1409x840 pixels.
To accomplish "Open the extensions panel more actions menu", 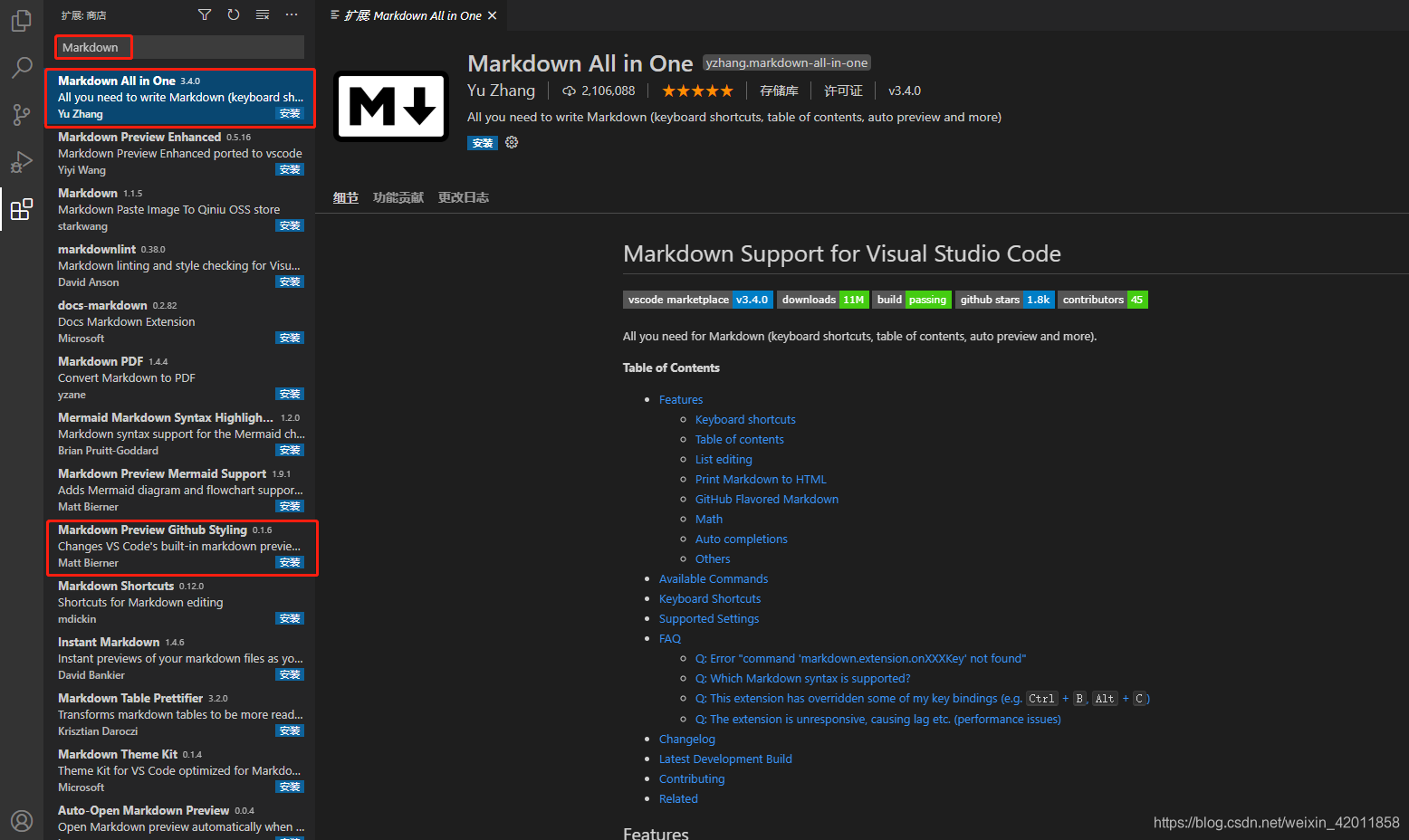I will click(x=292, y=14).
